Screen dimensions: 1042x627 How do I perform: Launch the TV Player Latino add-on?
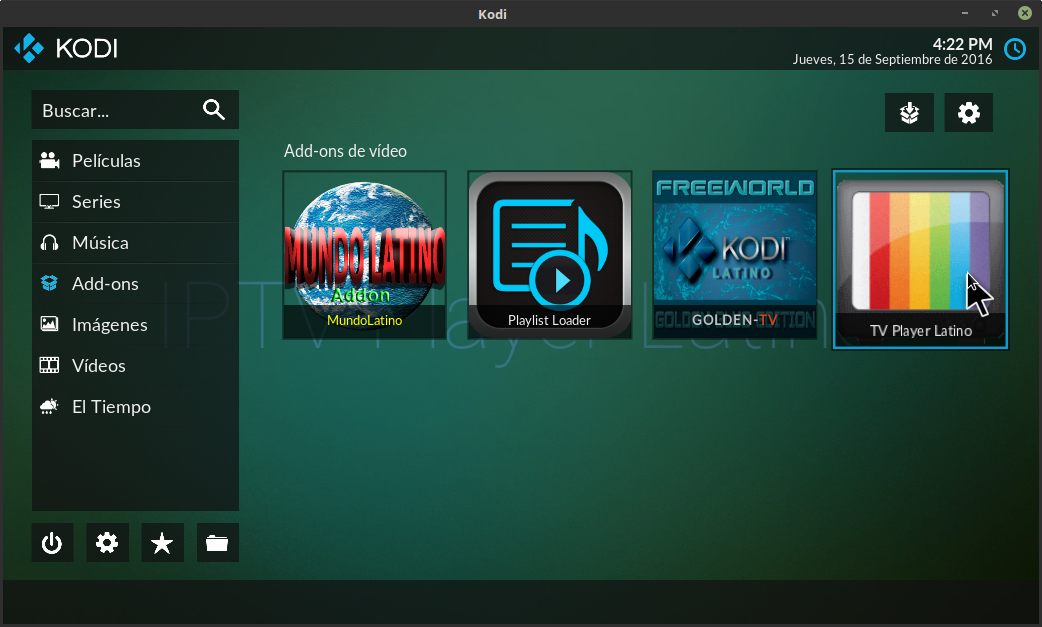pos(920,259)
